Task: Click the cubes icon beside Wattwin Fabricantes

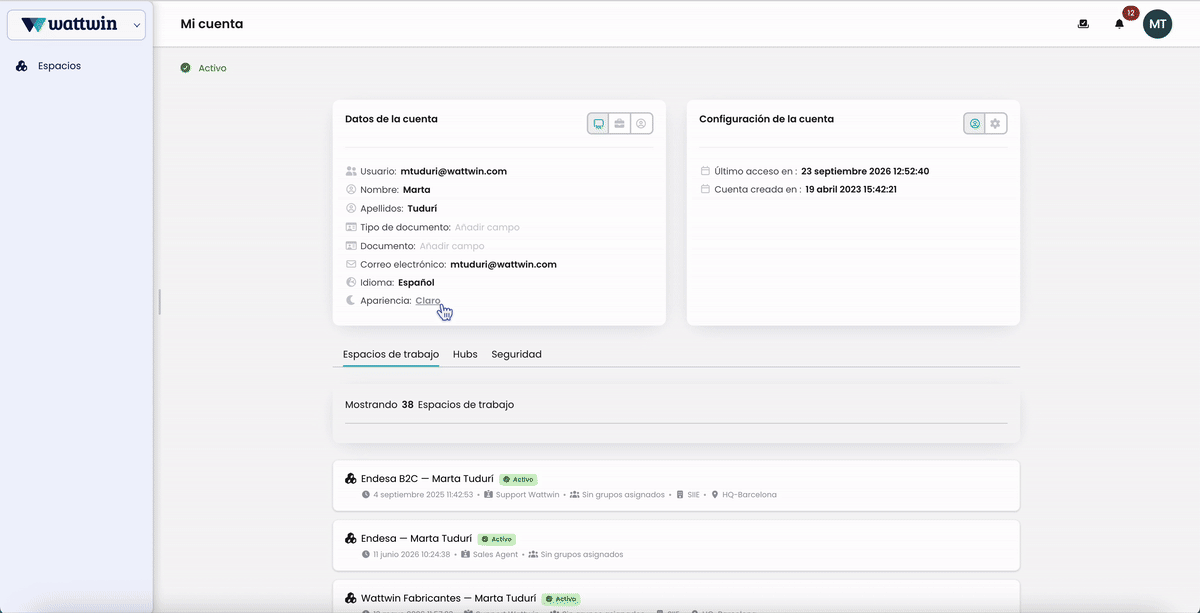Action: click(351, 599)
